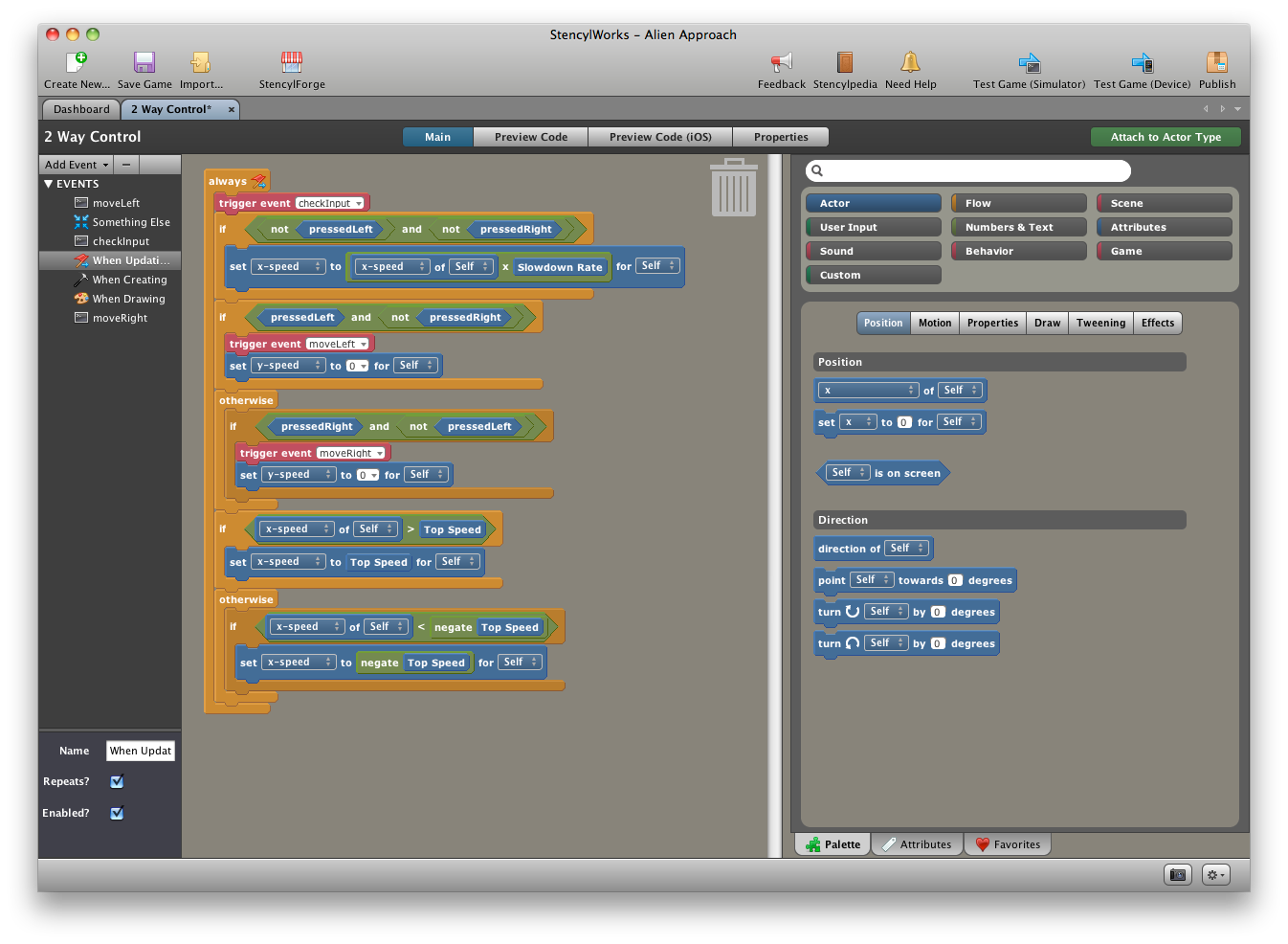Select the Draw palette subtab
1288x944 pixels.
click(x=1047, y=323)
